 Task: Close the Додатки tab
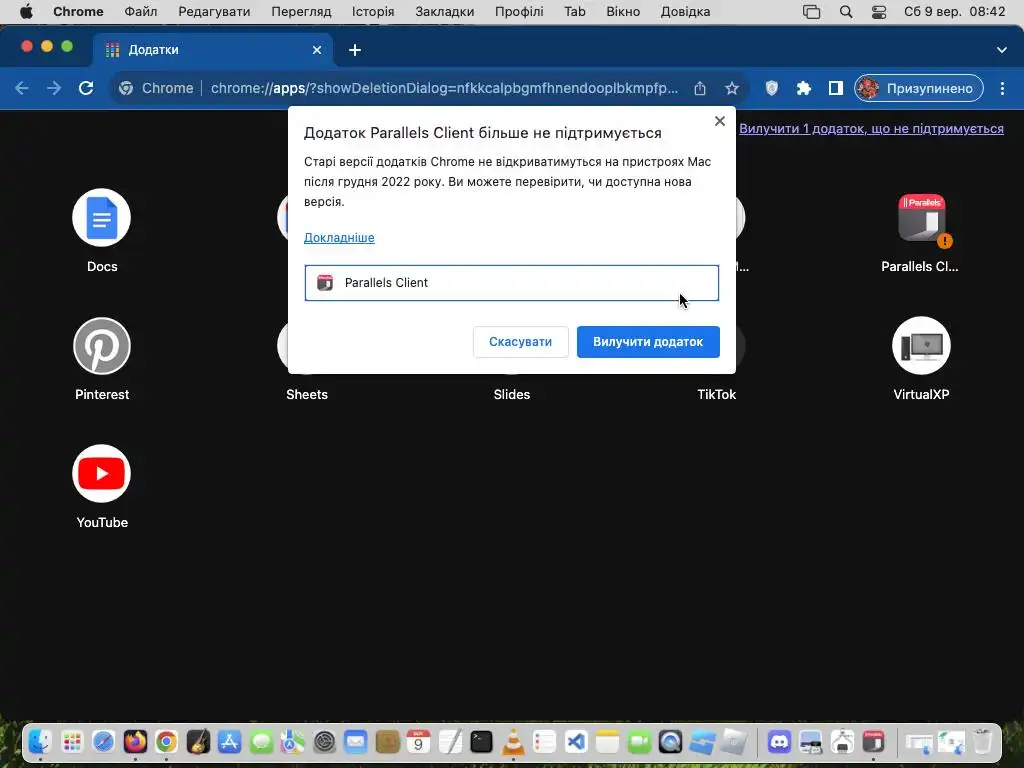[x=317, y=50]
